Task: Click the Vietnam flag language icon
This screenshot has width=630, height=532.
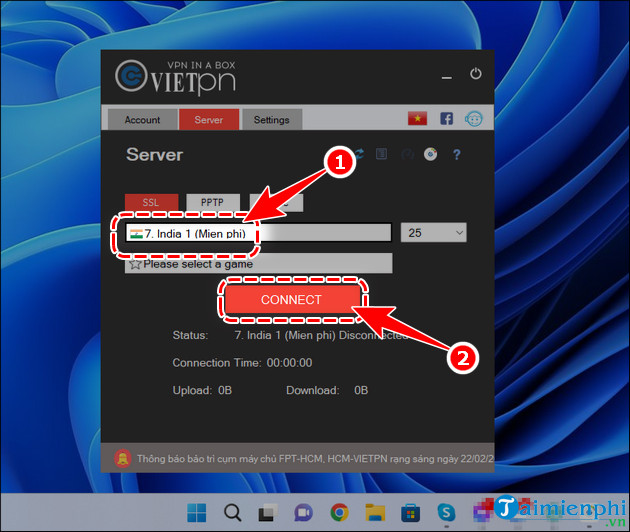Action: (417, 119)
